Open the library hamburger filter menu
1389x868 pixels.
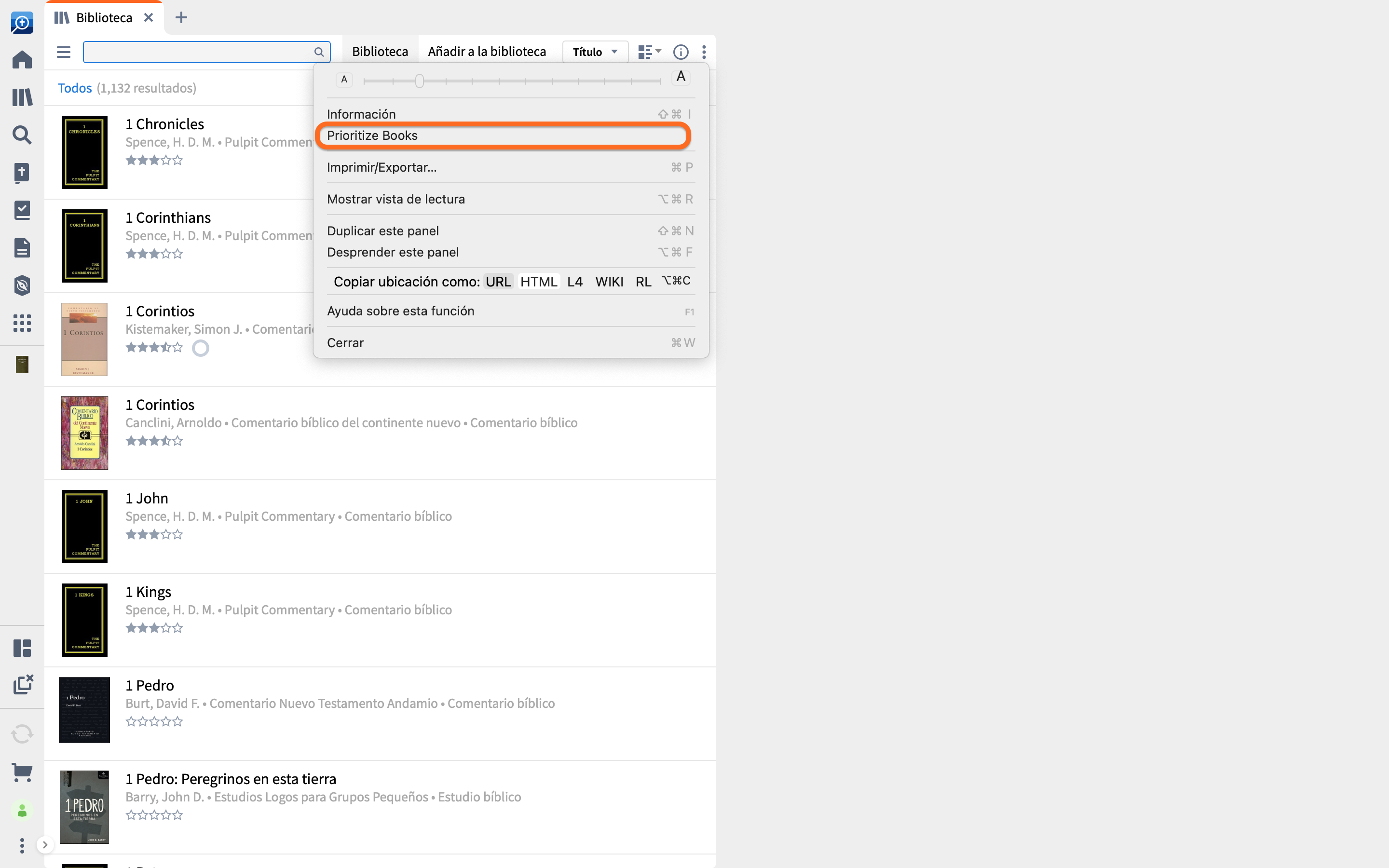pos(64,52)
